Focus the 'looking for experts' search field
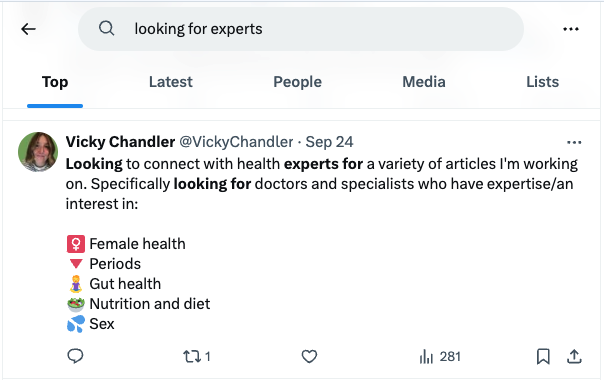The height and width of the screenshot is (380, 604). (x=300, y=29)
